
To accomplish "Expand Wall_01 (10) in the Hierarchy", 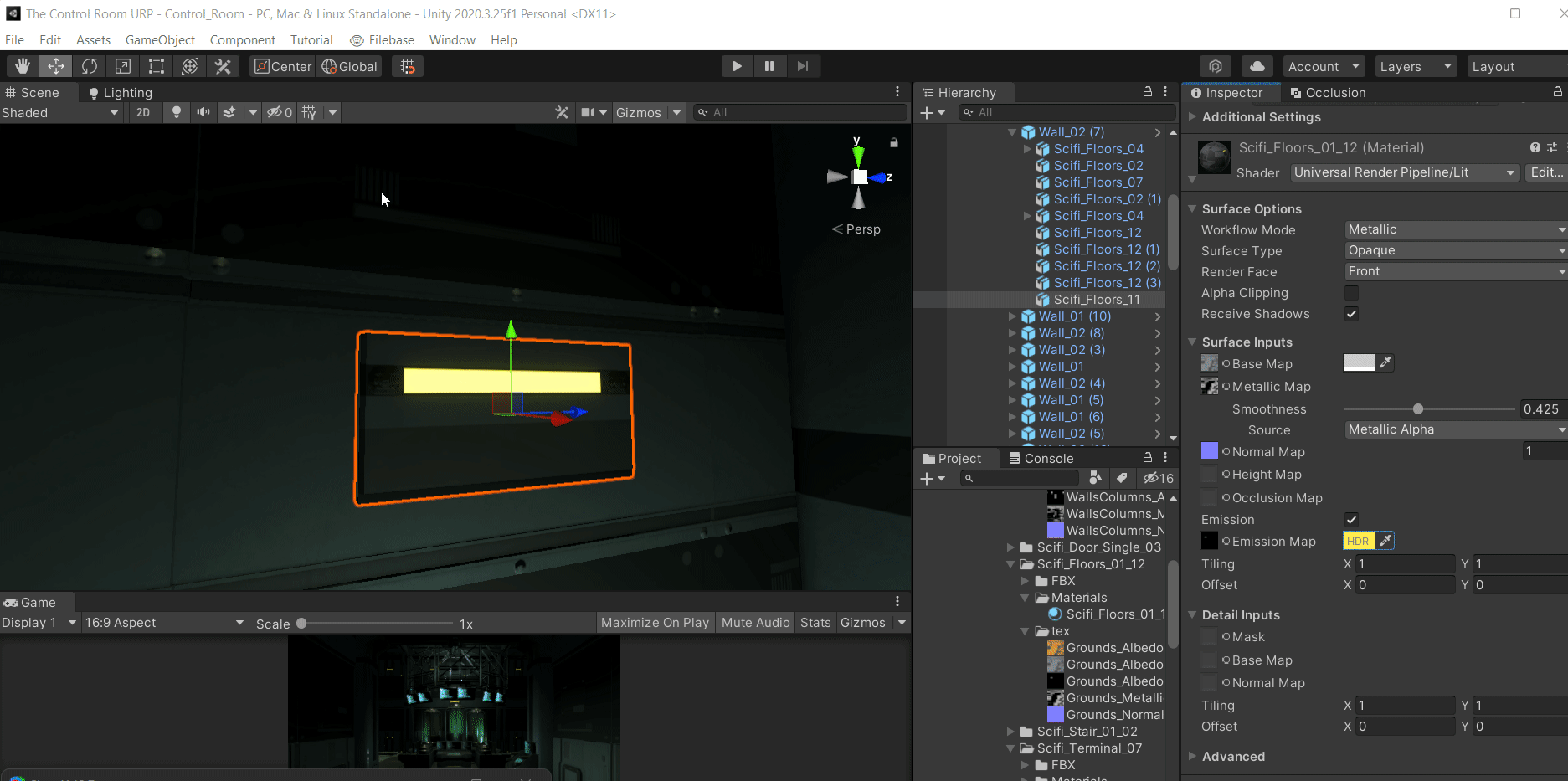I will [x=1010, y=316].
